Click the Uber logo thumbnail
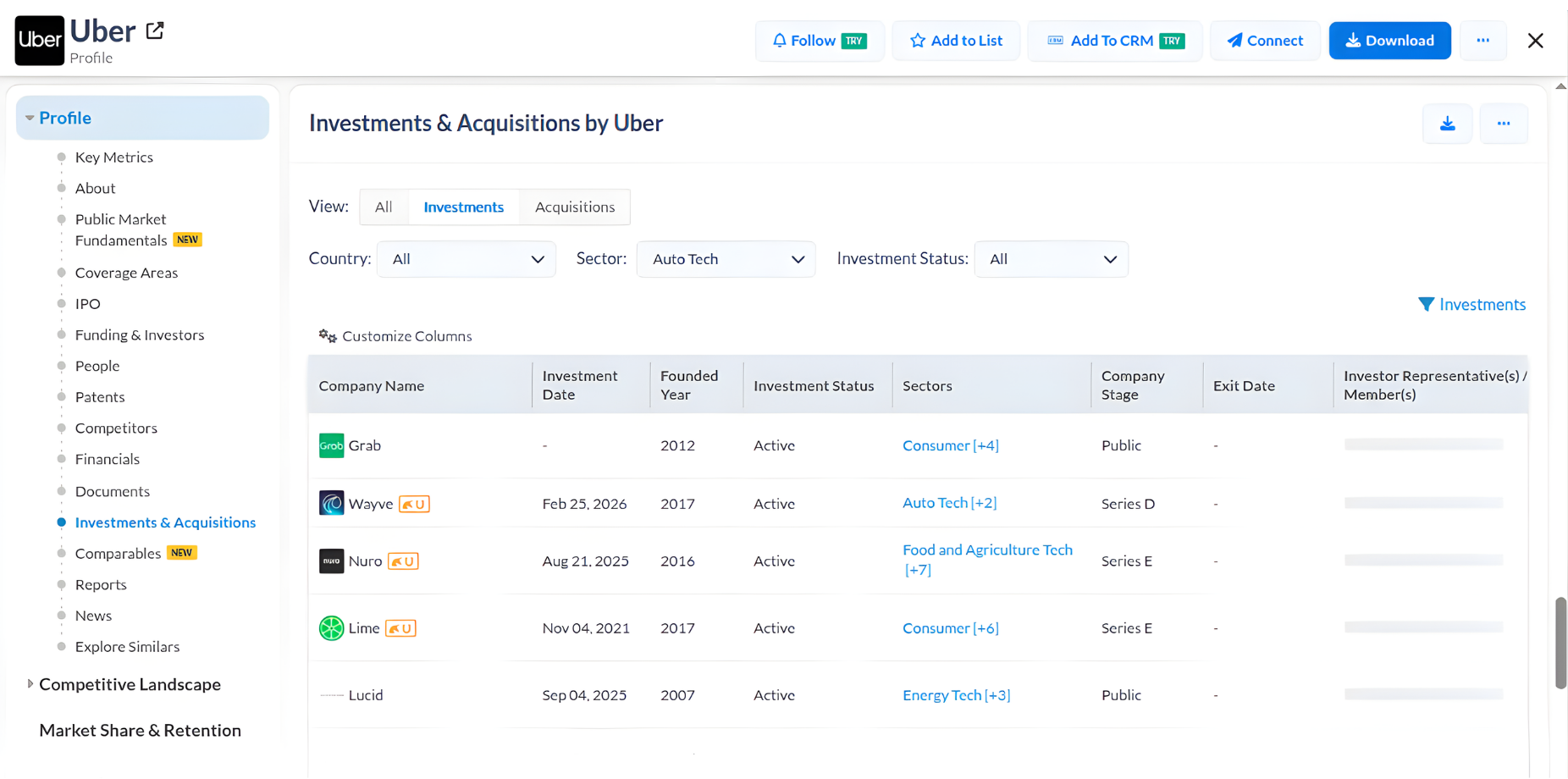 click(x=40, y=40)
